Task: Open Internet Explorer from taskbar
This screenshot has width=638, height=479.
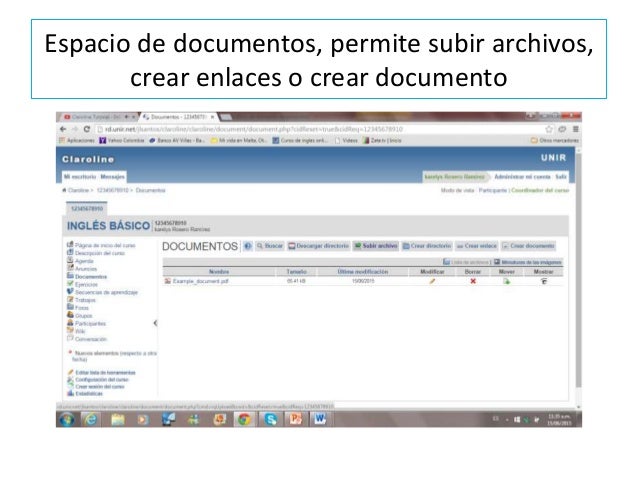Action: [90, 419]
